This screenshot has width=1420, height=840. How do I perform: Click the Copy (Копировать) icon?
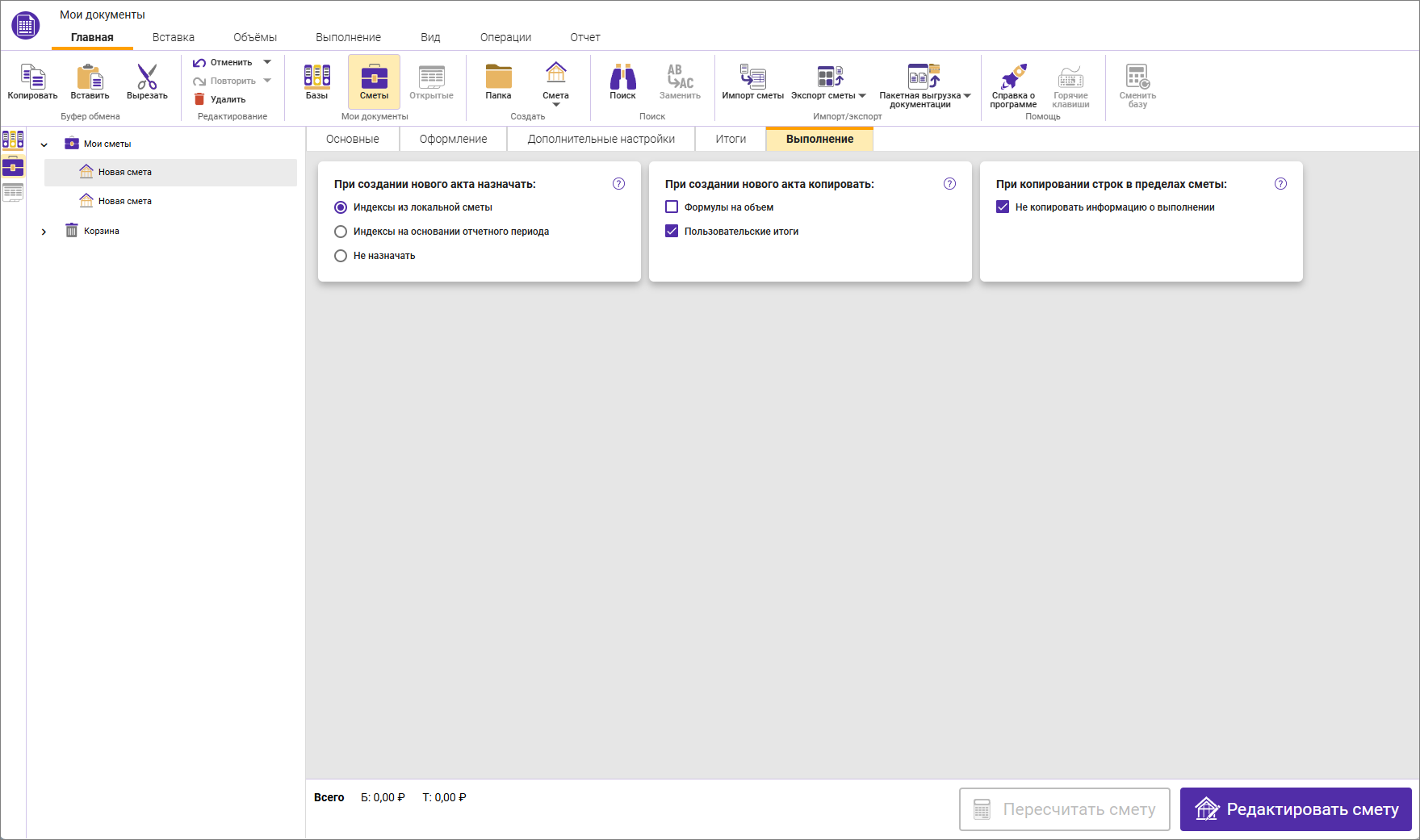(x=32, y=77)
